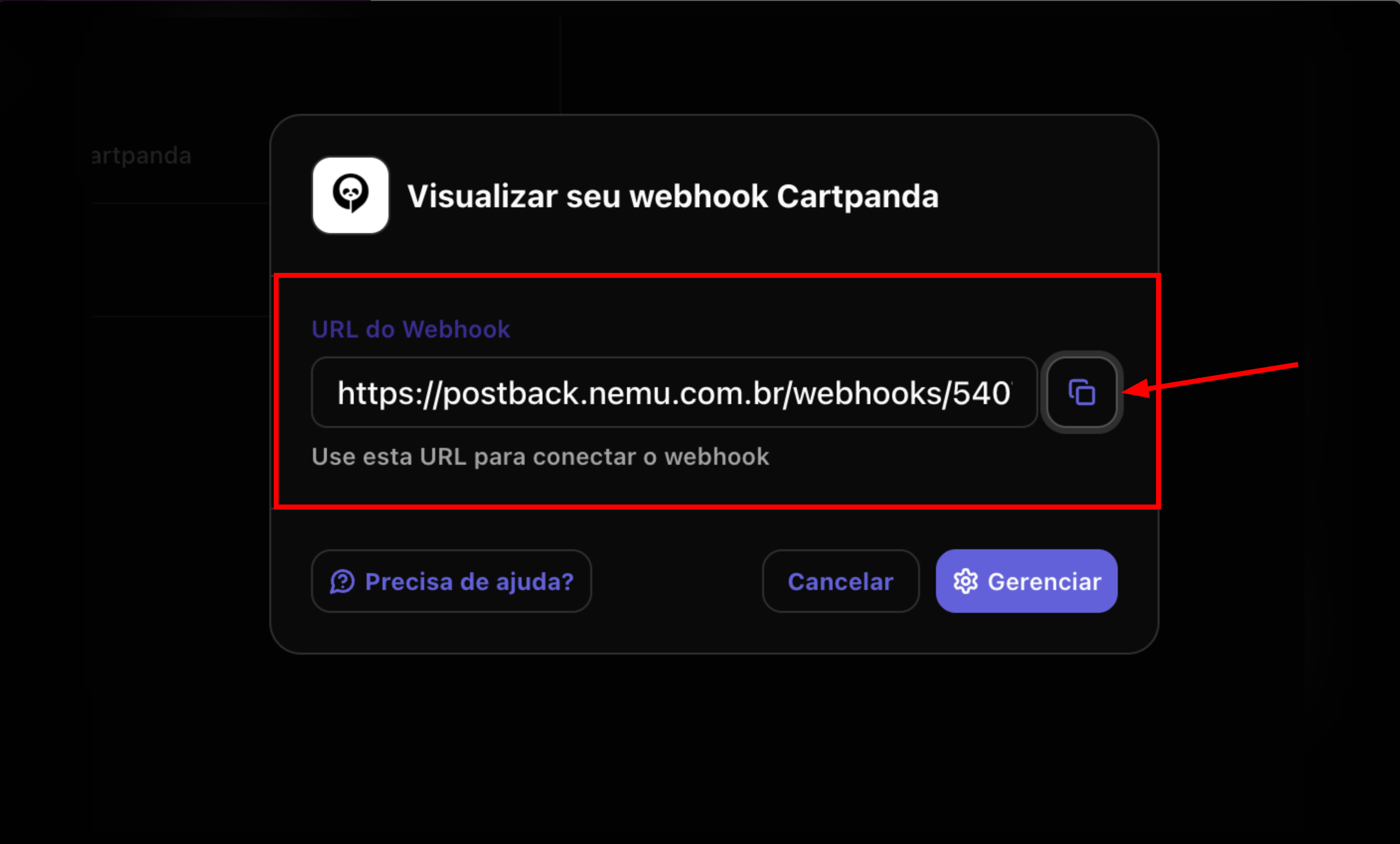Screen dimensions: 1400x844
Task: Click the help chat bubble icon
Action: tap(342, 582)
